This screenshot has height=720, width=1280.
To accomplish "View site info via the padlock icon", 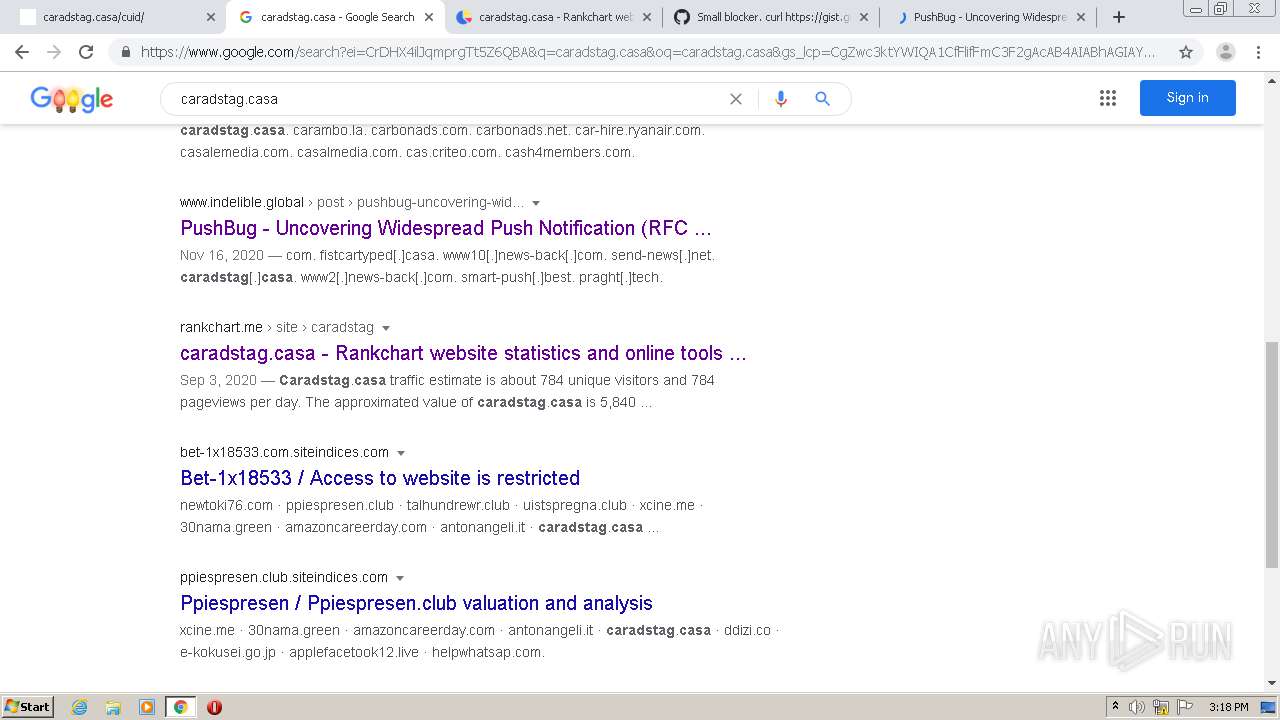I will (125, 52).
